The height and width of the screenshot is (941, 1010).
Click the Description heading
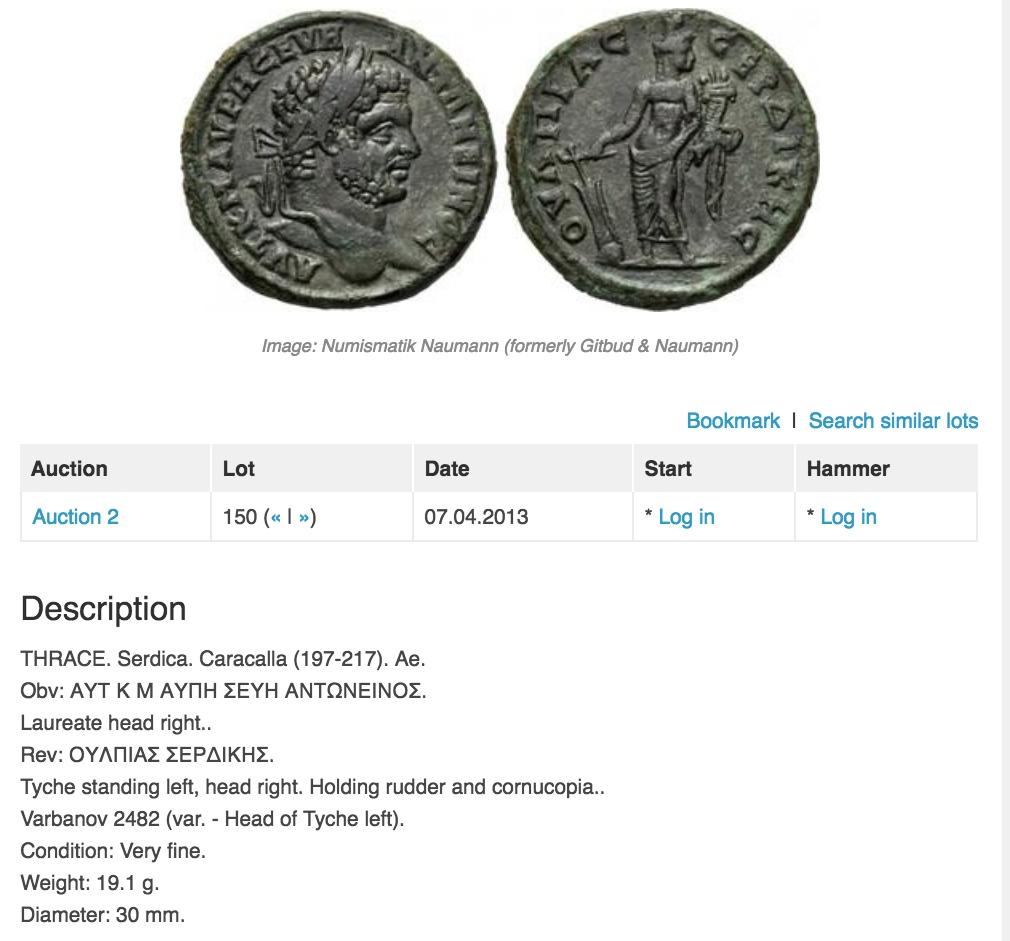(x=103, y=609)
